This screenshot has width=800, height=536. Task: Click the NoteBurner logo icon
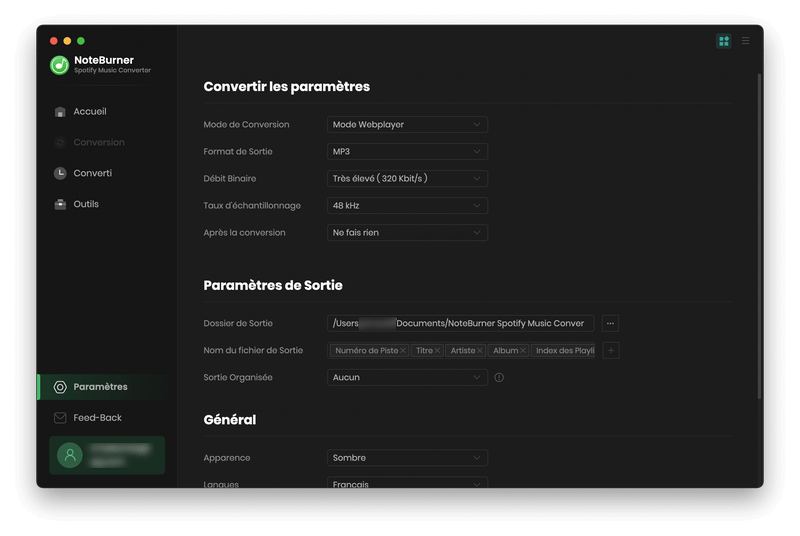pyautogui.click(x=59, y=65)
